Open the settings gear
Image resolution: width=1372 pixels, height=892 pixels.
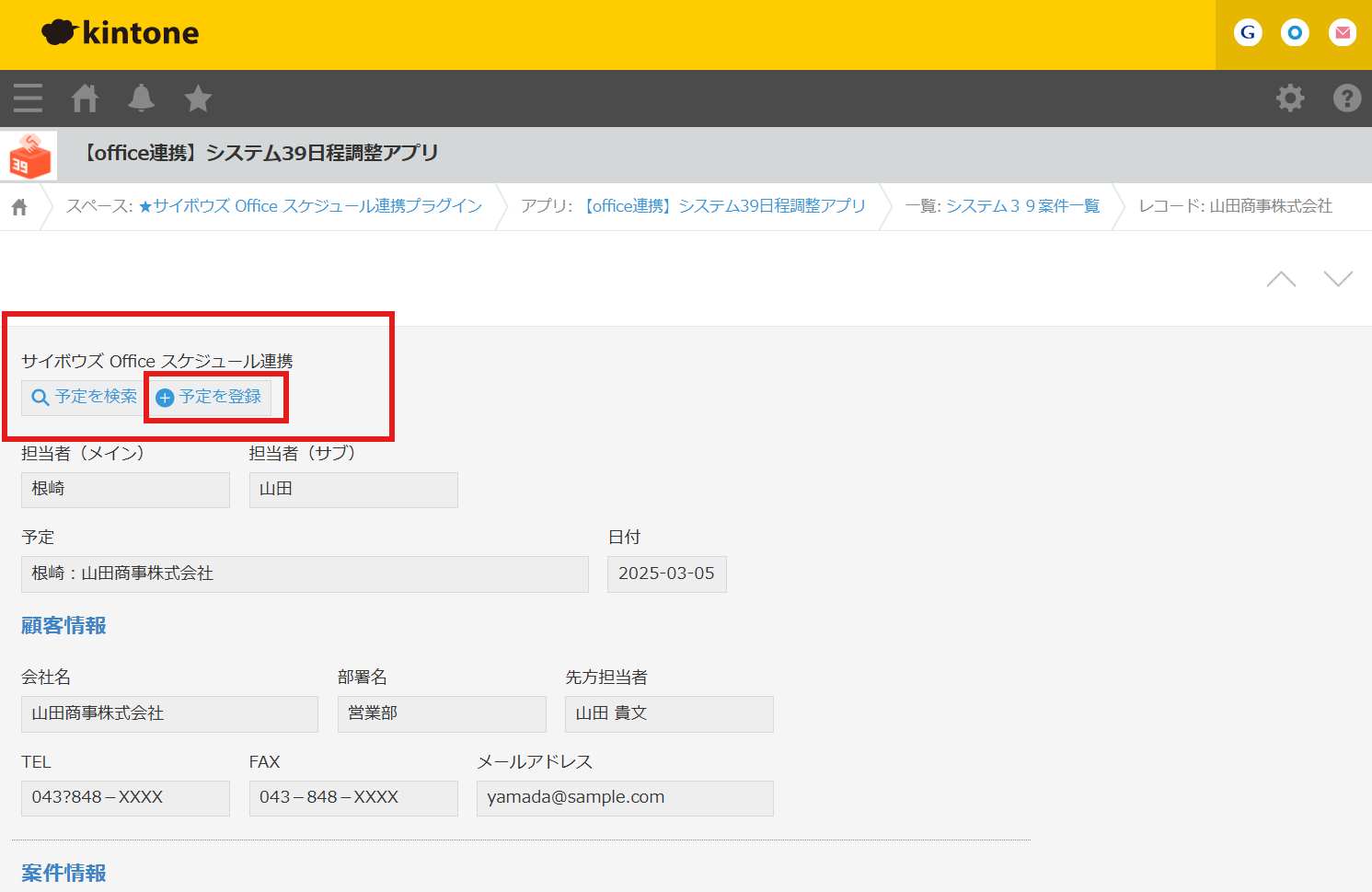tap(1290, 98)
